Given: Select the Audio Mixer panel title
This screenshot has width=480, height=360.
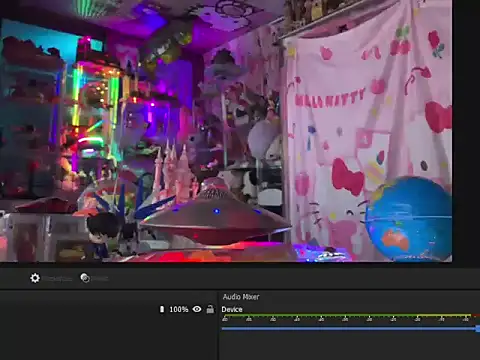Looking at the screenshot, I should click(x=241, y=297).
